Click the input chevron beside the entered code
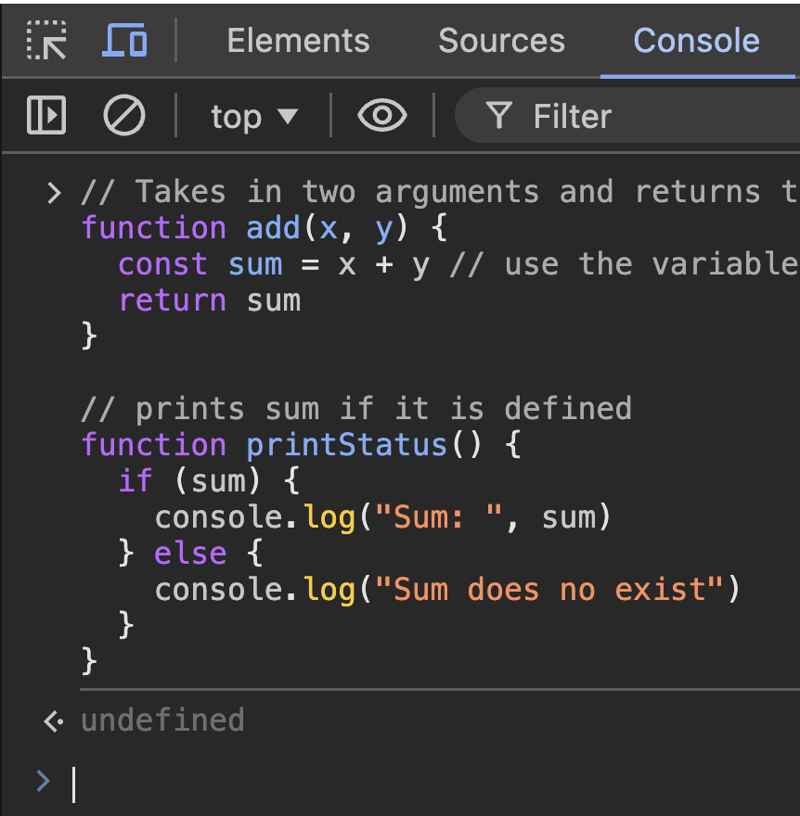 (x=54, y=193)
